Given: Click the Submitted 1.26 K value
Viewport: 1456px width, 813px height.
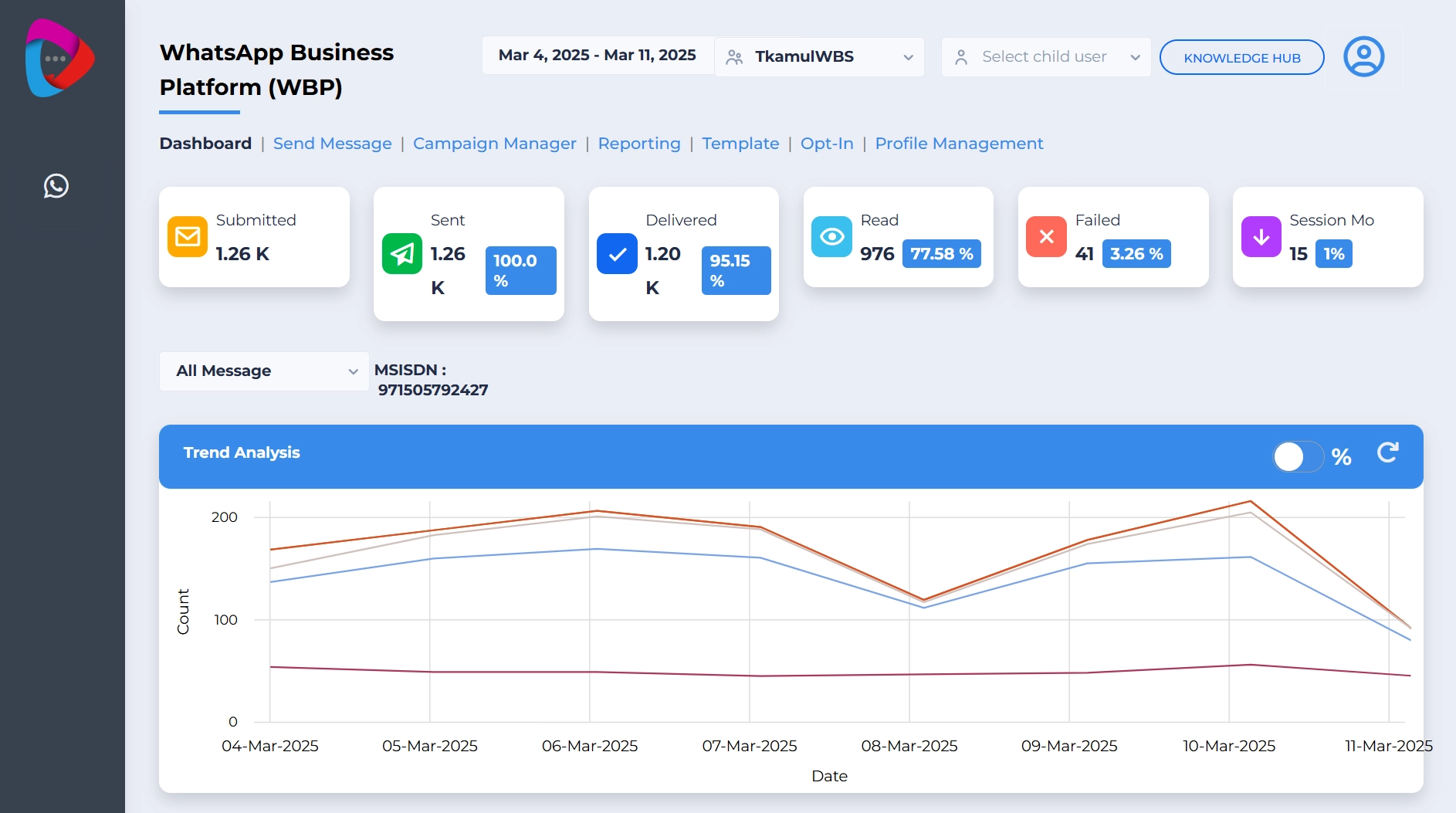Looking at the screenshot, I should click(242, 254).
